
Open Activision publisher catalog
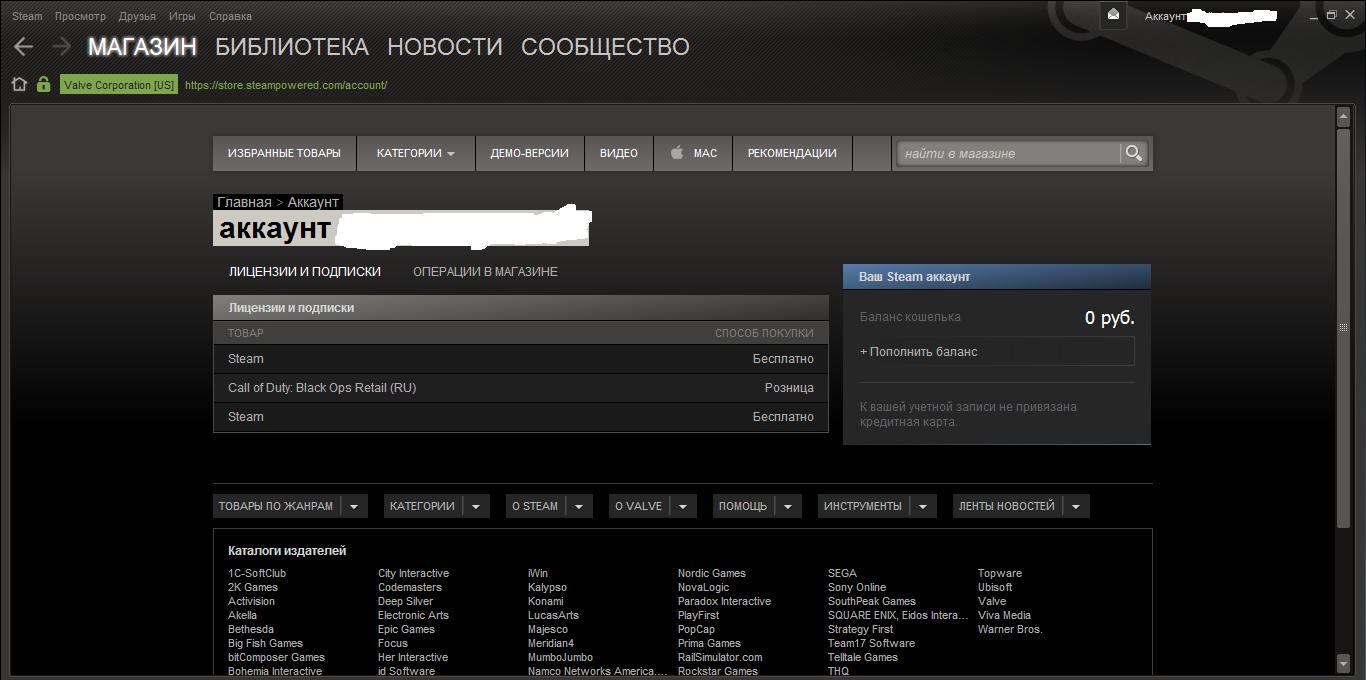(251, 601)
